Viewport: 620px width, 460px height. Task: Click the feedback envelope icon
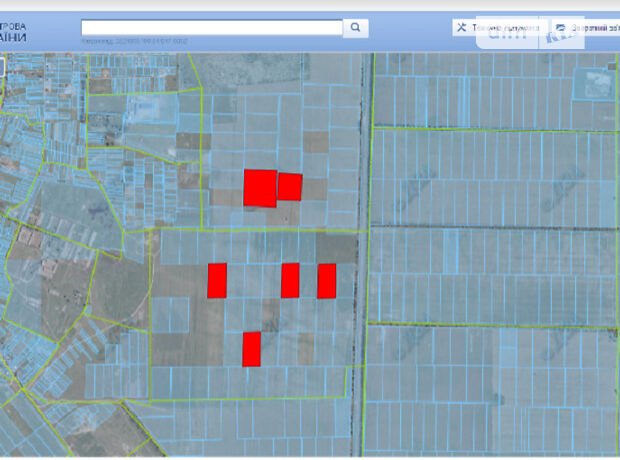click(562, 28)
